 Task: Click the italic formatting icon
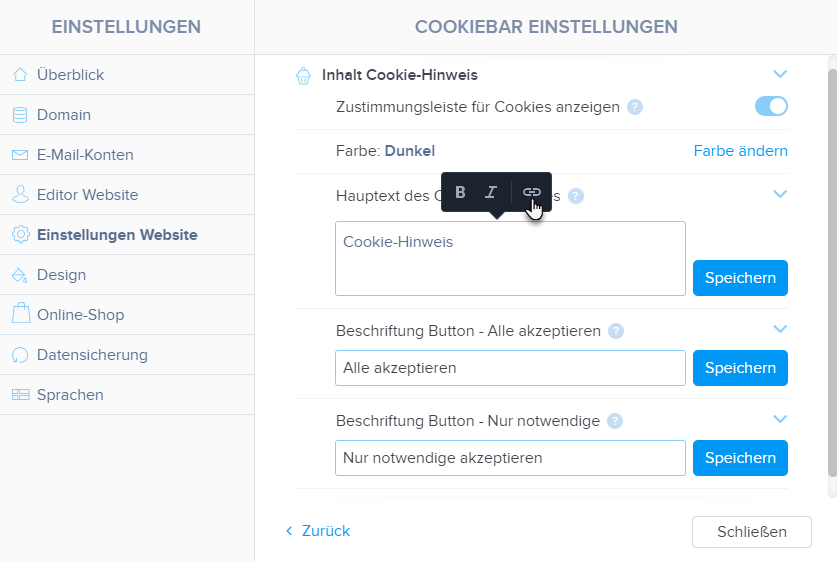tap(491, 192)
